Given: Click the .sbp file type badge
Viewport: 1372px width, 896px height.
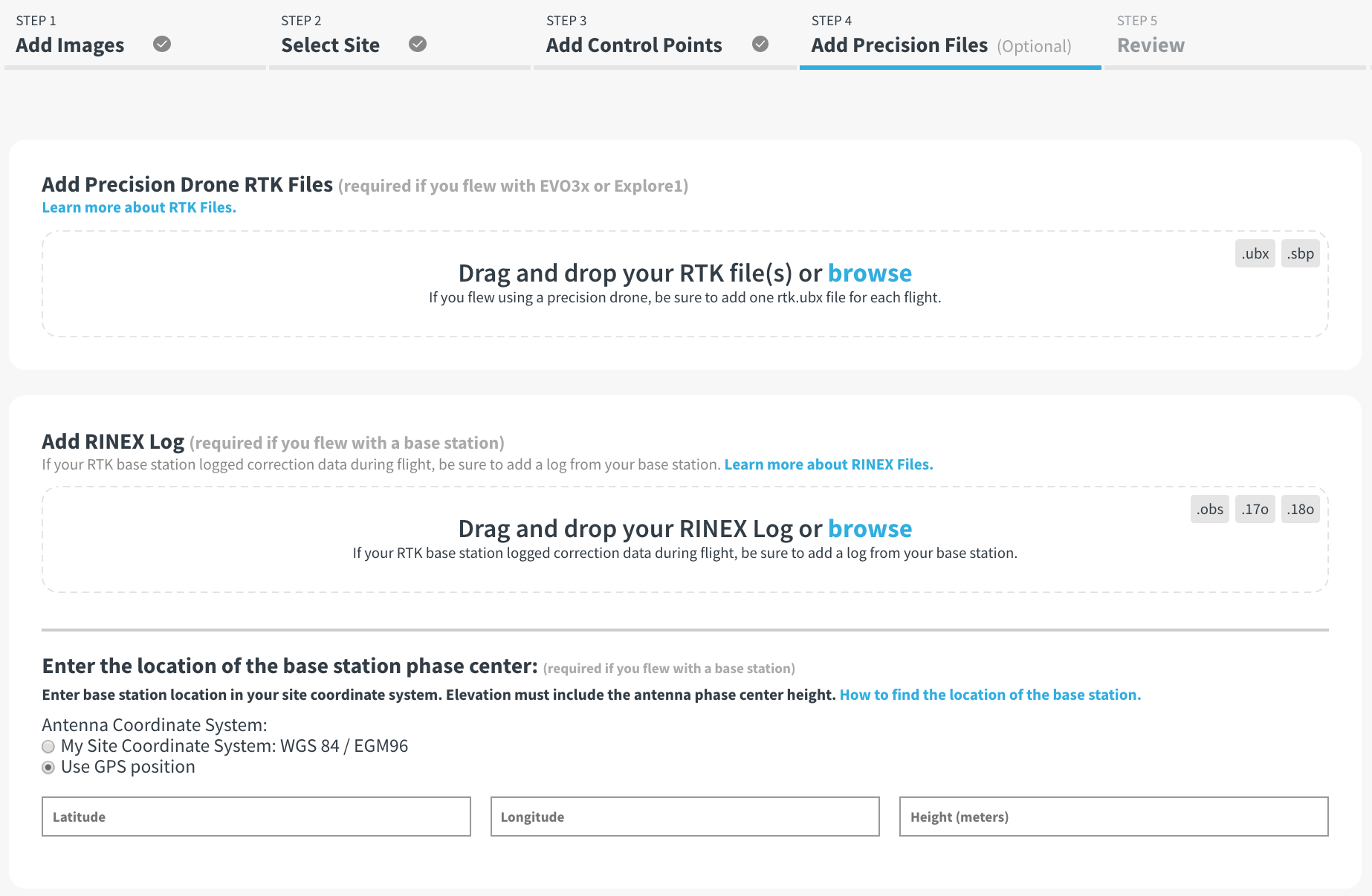Looking at the screenshot, I should (1301, 253).
